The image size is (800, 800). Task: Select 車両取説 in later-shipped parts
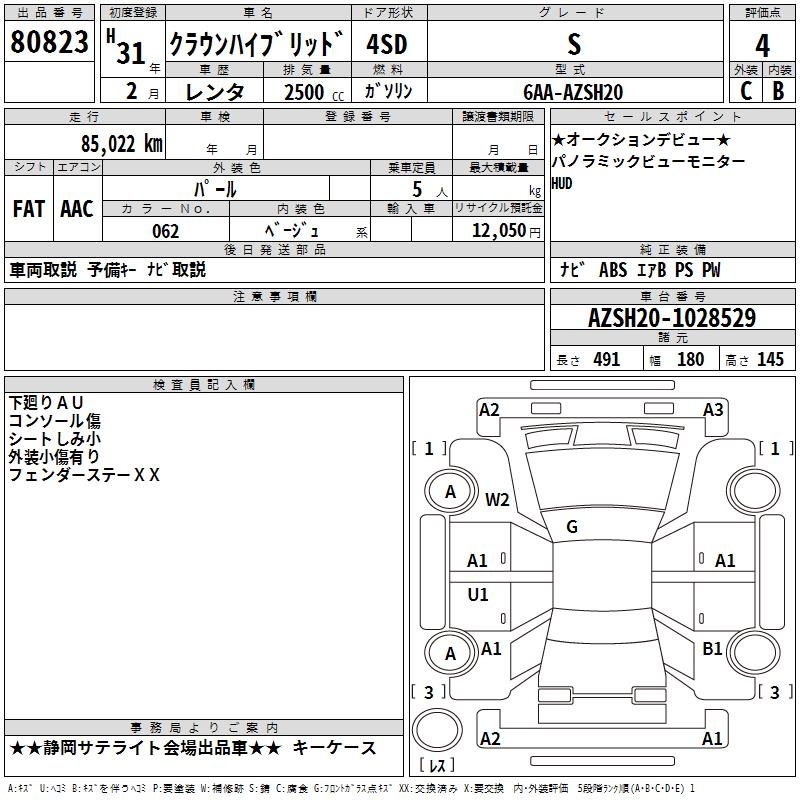(43, 270)
